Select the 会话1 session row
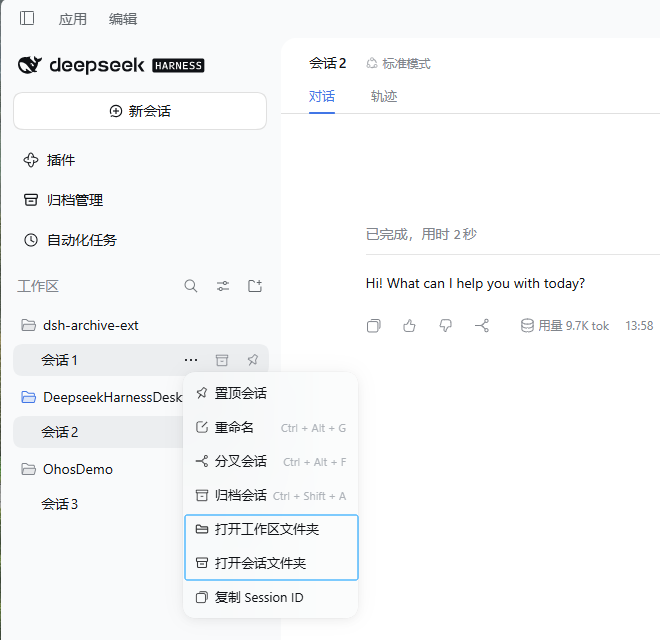Image resolution: width=660 pixels, height=640 pixels. click(x=141, y=360)
